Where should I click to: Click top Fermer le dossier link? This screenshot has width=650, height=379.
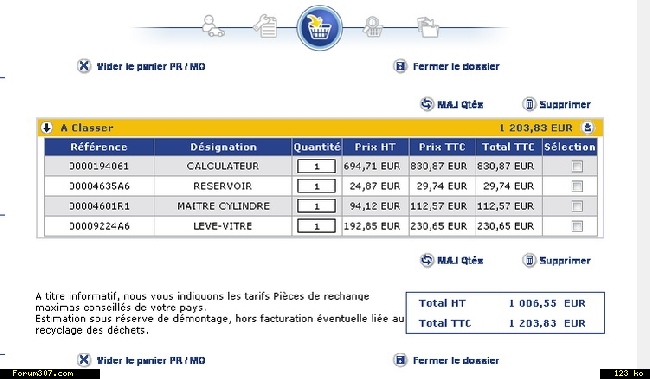(456, 66)
